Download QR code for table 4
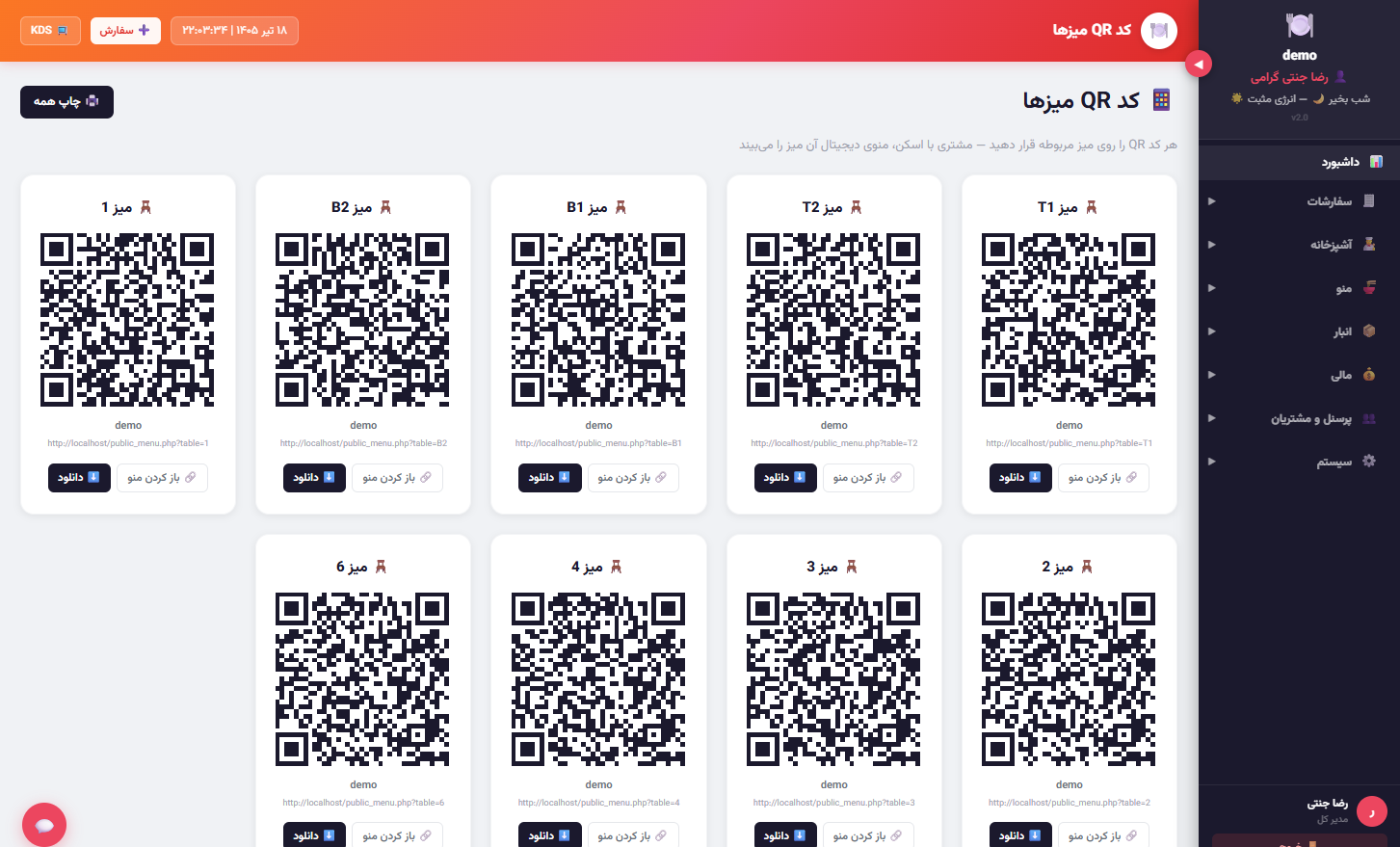The image size is (1400, 847). point(550,835)
